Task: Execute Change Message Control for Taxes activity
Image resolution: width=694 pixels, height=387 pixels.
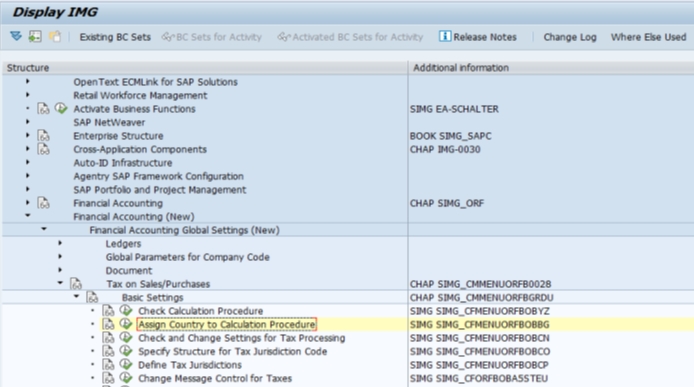Action: point(126,378)
